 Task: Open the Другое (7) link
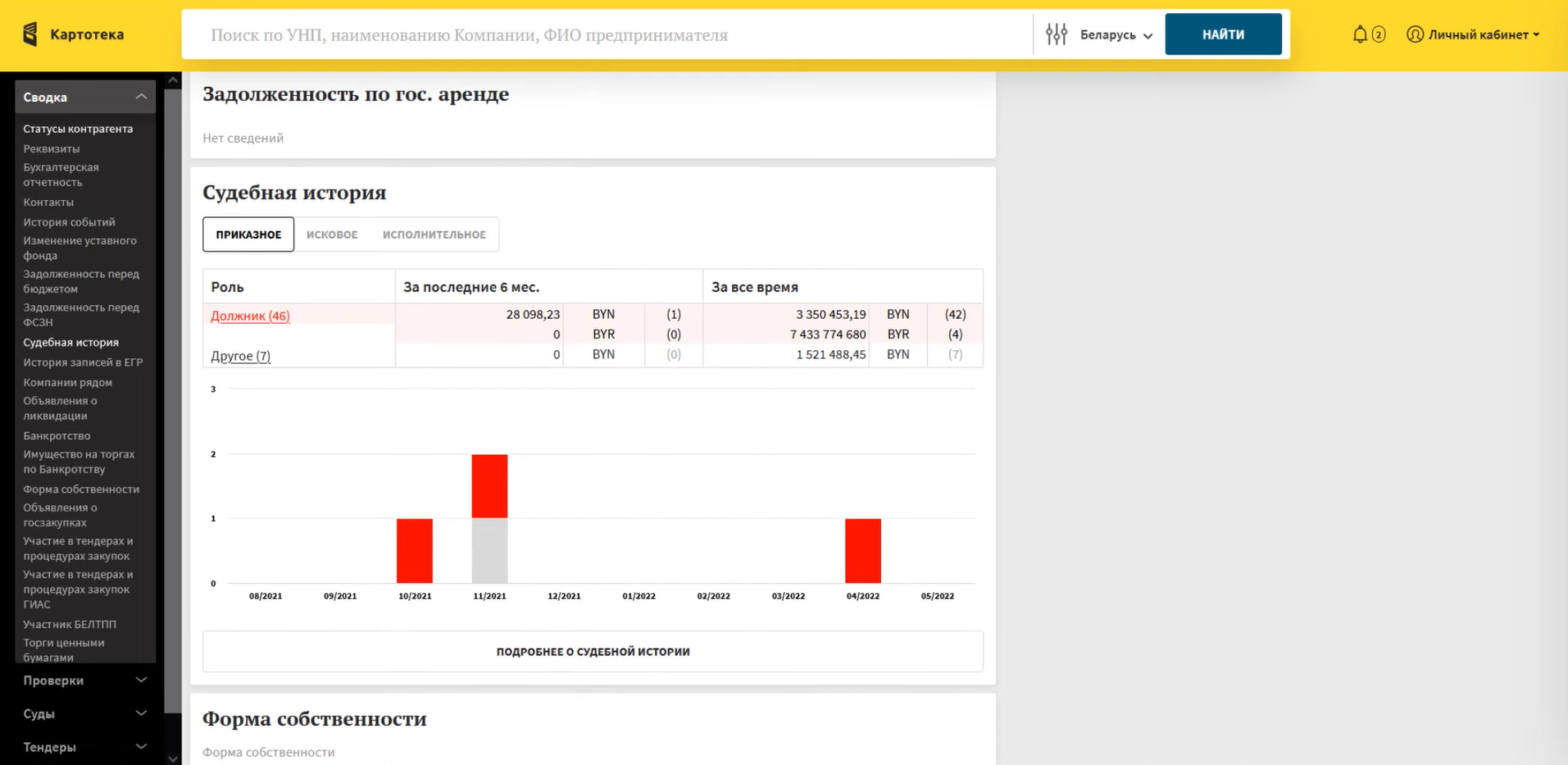[x=240, y=356]
